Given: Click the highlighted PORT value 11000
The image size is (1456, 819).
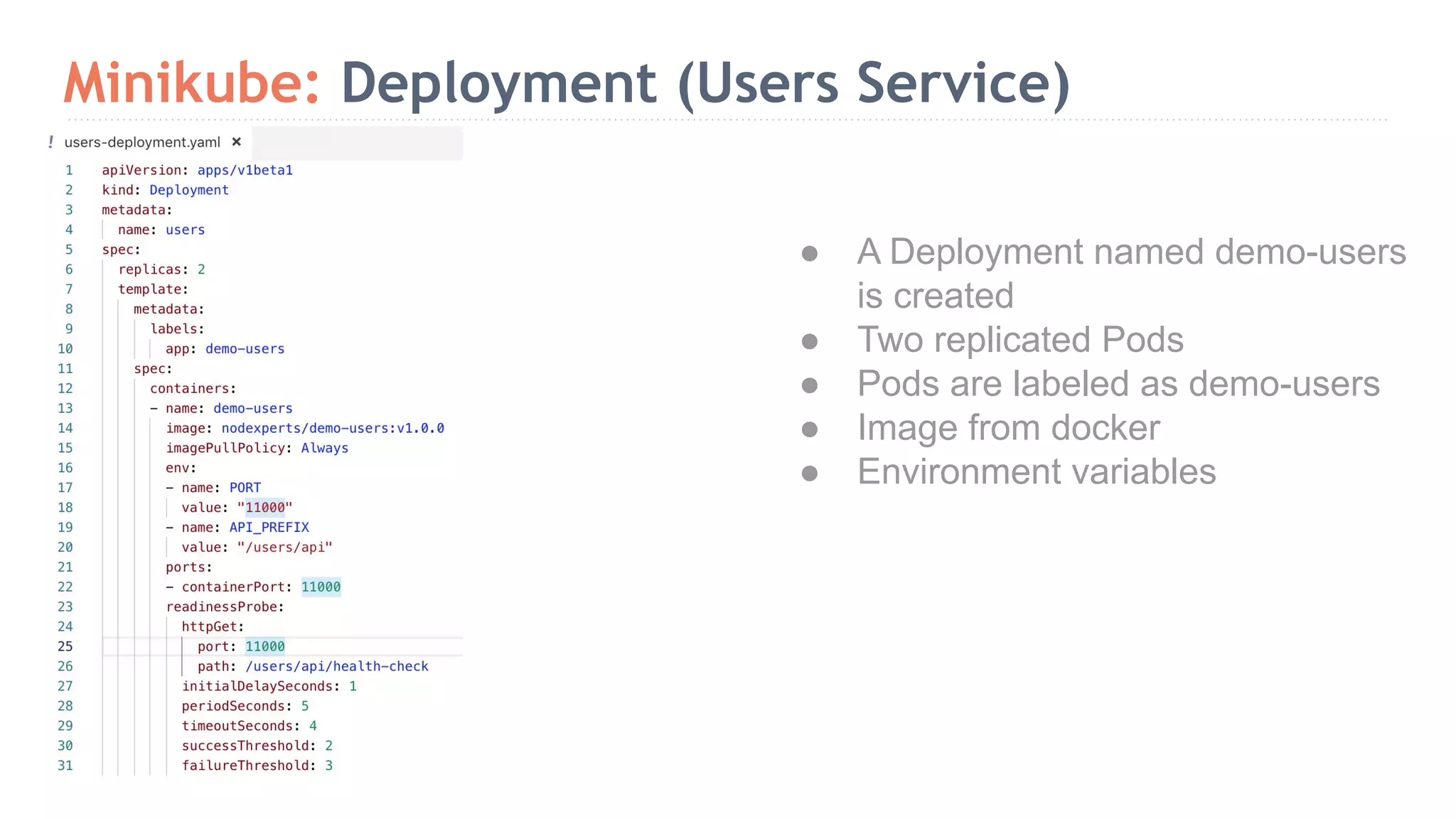Looking at the screenshot, I should tap(264, 508).
